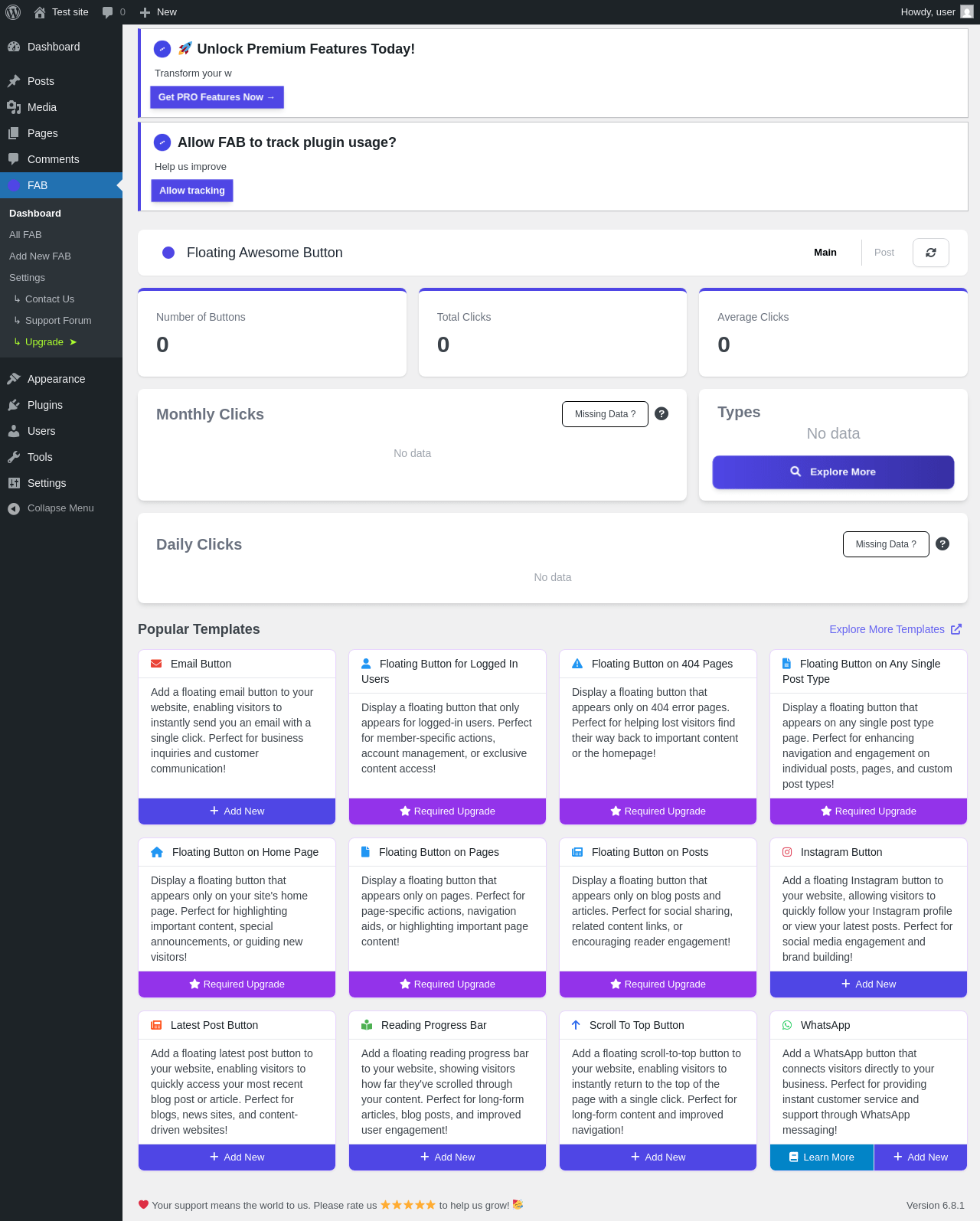Click Get PRO Features Now button
980x1221 pixels.
[217, 97]
